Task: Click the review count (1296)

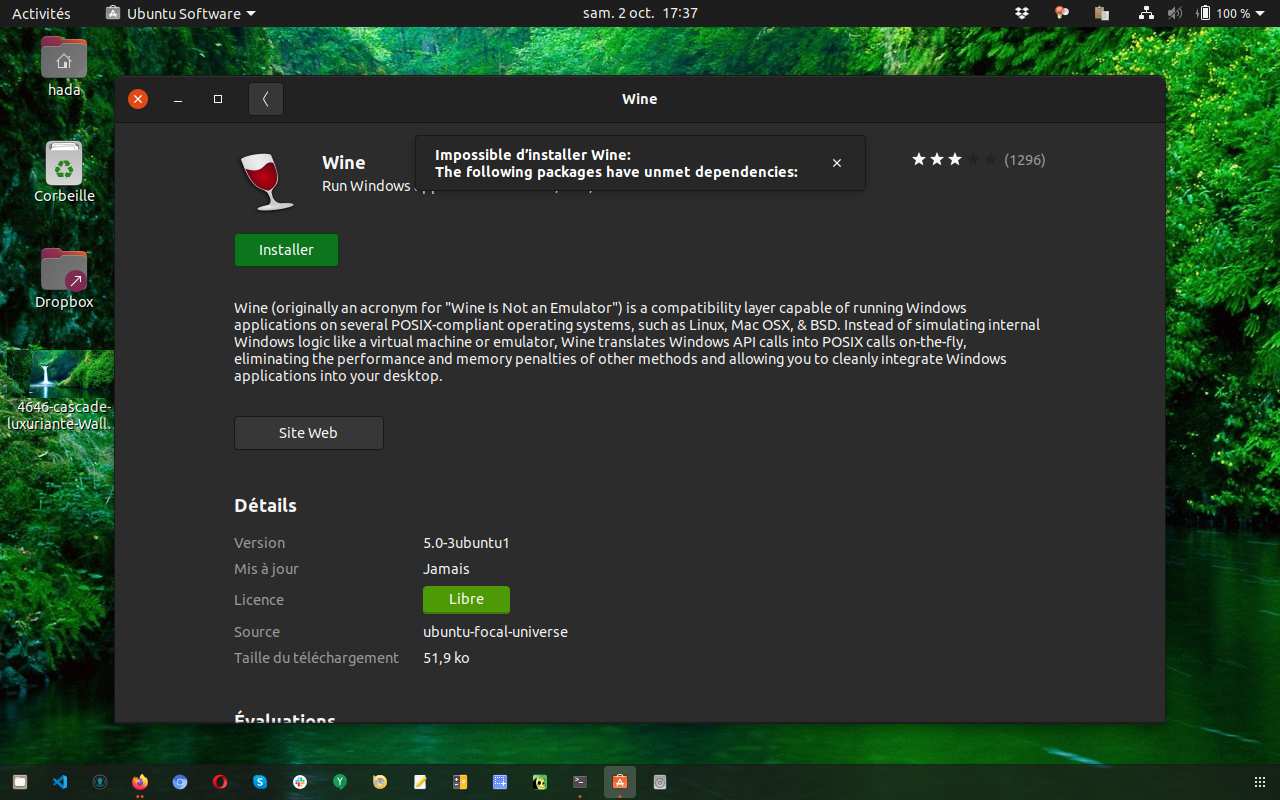Action: 1025,159
